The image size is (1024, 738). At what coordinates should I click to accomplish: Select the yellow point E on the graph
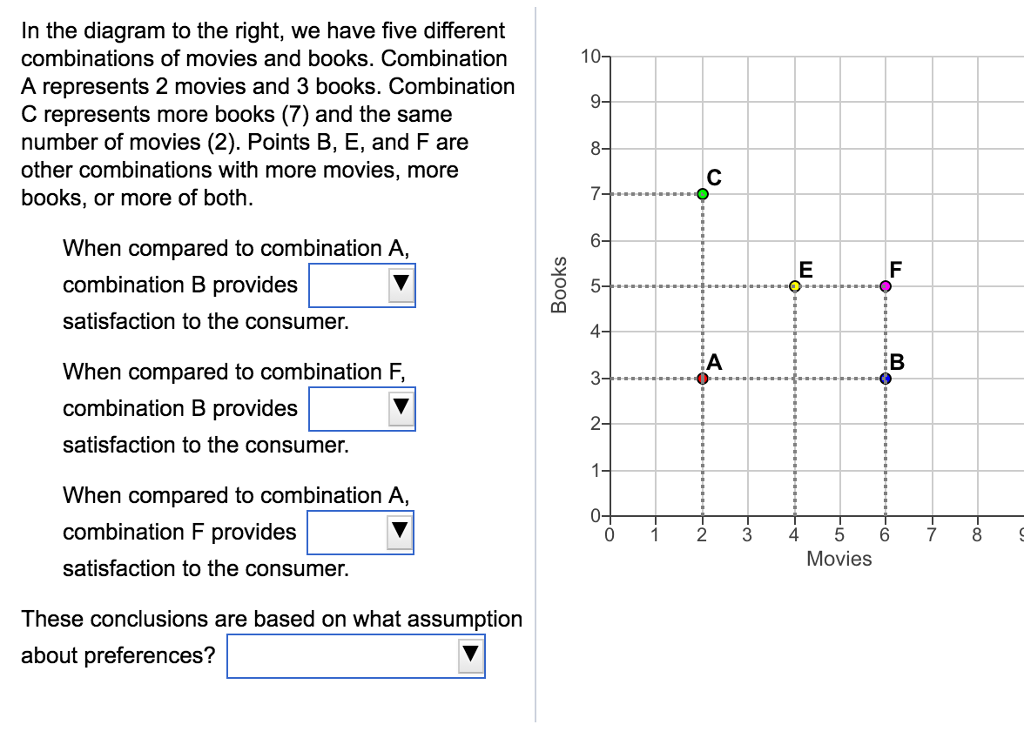click(x=793, y=286)
